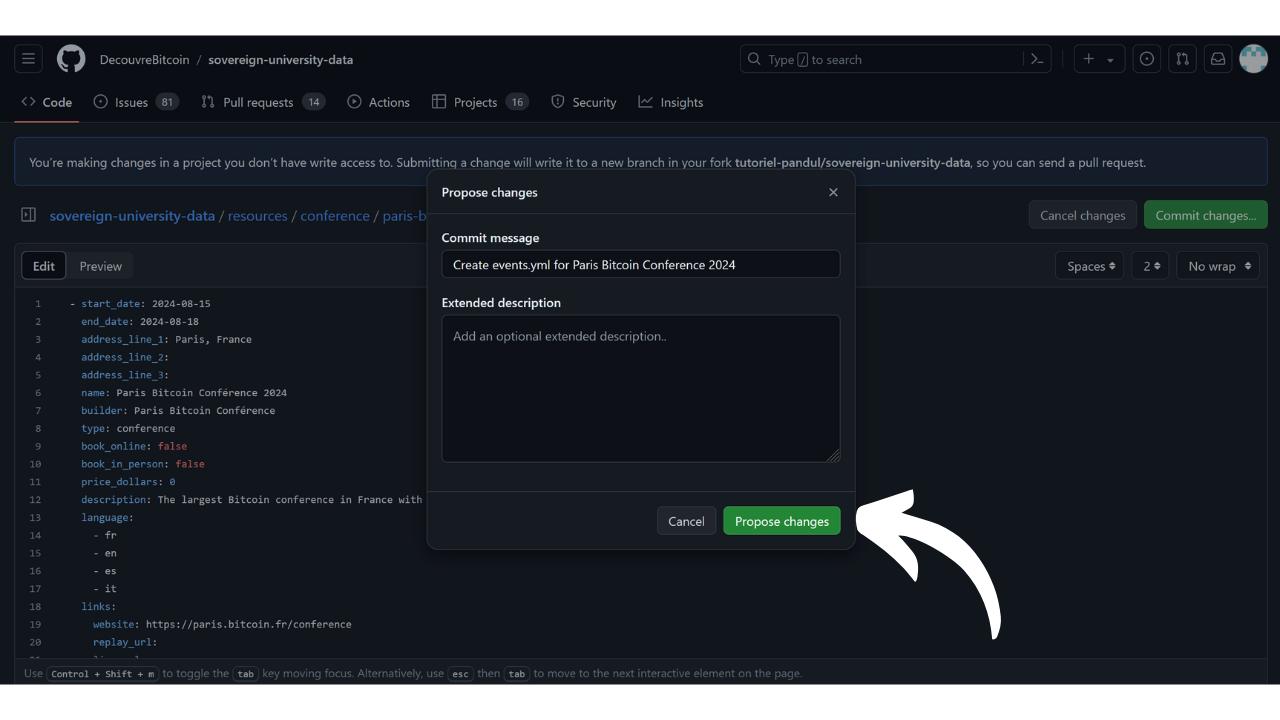The height and width of the screenshot is (720, 1280).
Task: Open the create new plus dropdown
Action: tap(1099, 59)
